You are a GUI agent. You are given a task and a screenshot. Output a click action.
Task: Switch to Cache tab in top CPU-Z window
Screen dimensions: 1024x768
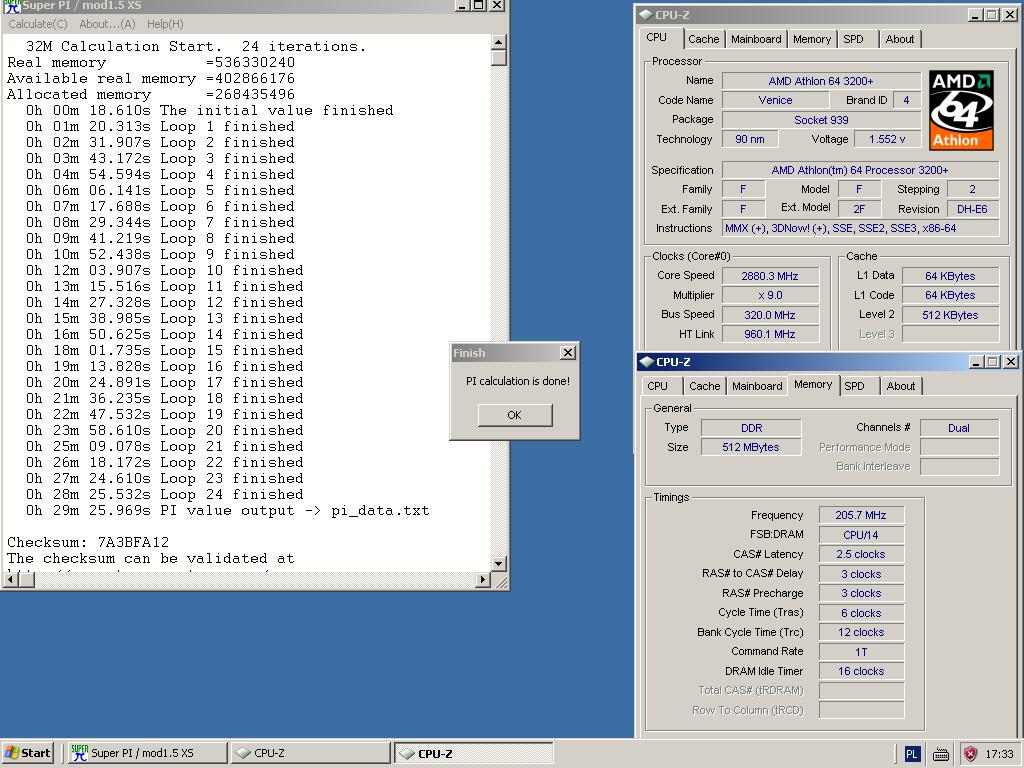click(x=703, y=39)
